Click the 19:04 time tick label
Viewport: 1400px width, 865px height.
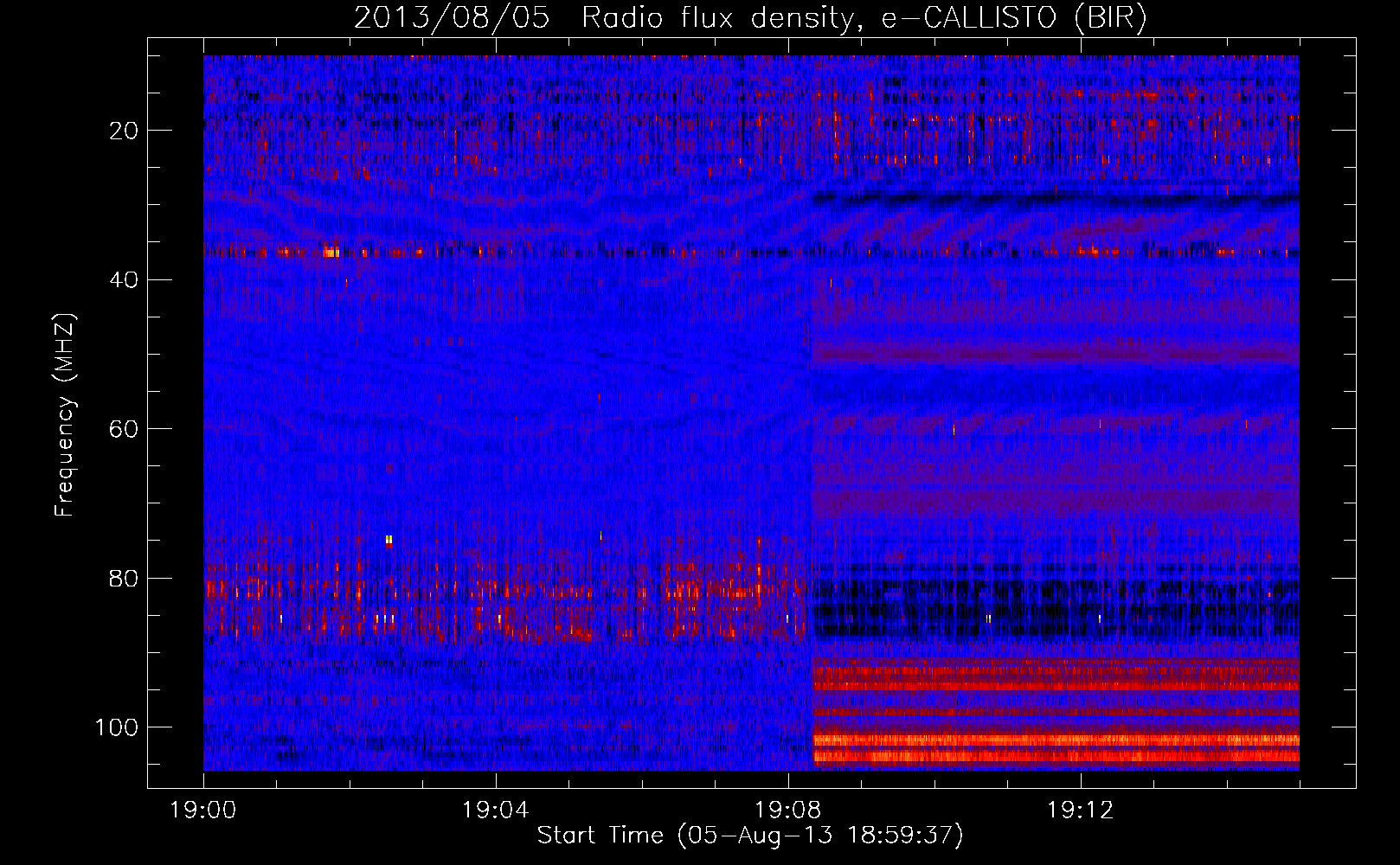tap(496, 811)
